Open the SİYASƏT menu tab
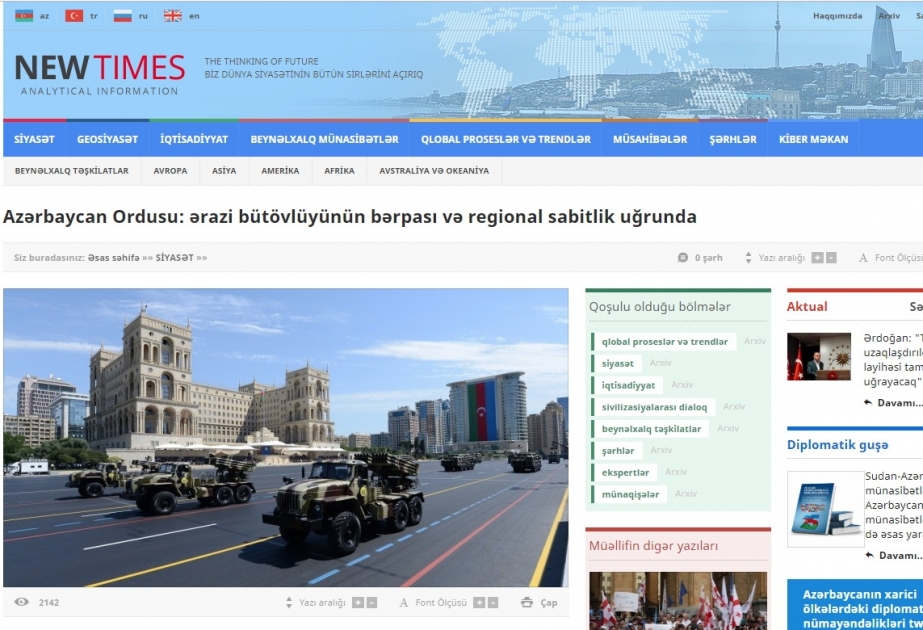The width and height of the screenshot is (923, 630). point(34,140)
